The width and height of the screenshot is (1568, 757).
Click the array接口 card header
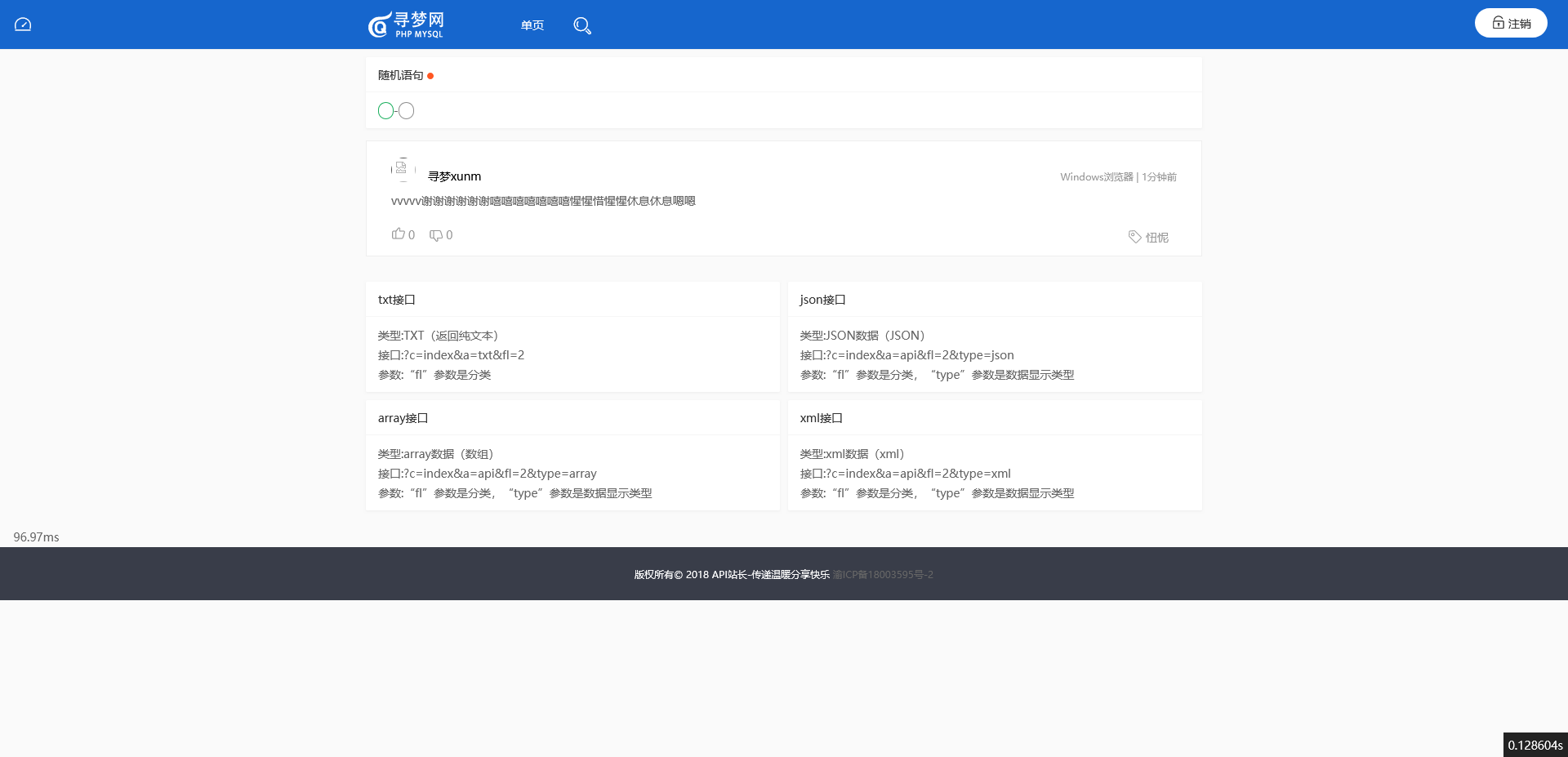coord(403,418)
